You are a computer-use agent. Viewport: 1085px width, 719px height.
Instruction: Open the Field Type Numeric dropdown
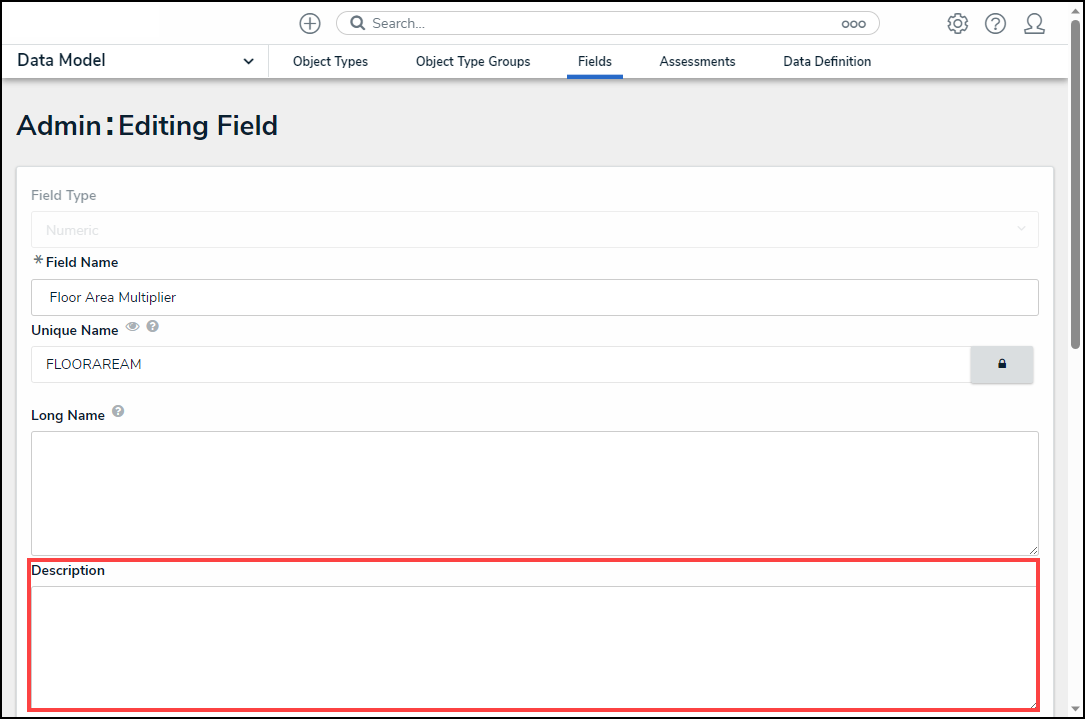click(534, 230)
